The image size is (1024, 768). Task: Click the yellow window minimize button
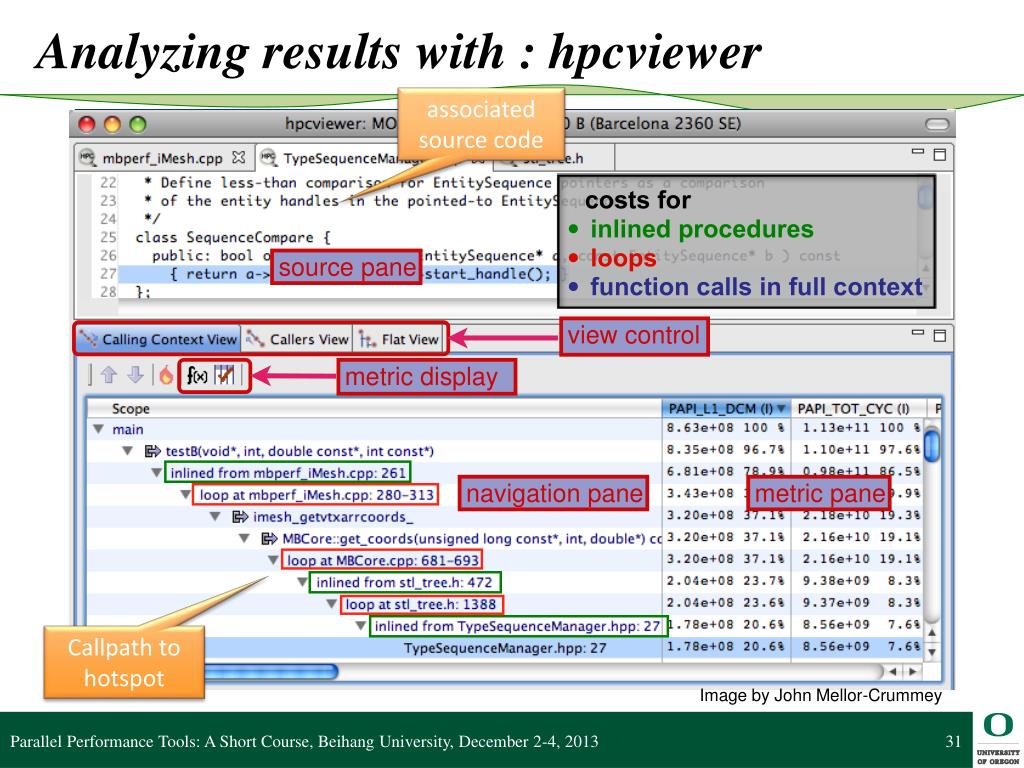(112, 124)
